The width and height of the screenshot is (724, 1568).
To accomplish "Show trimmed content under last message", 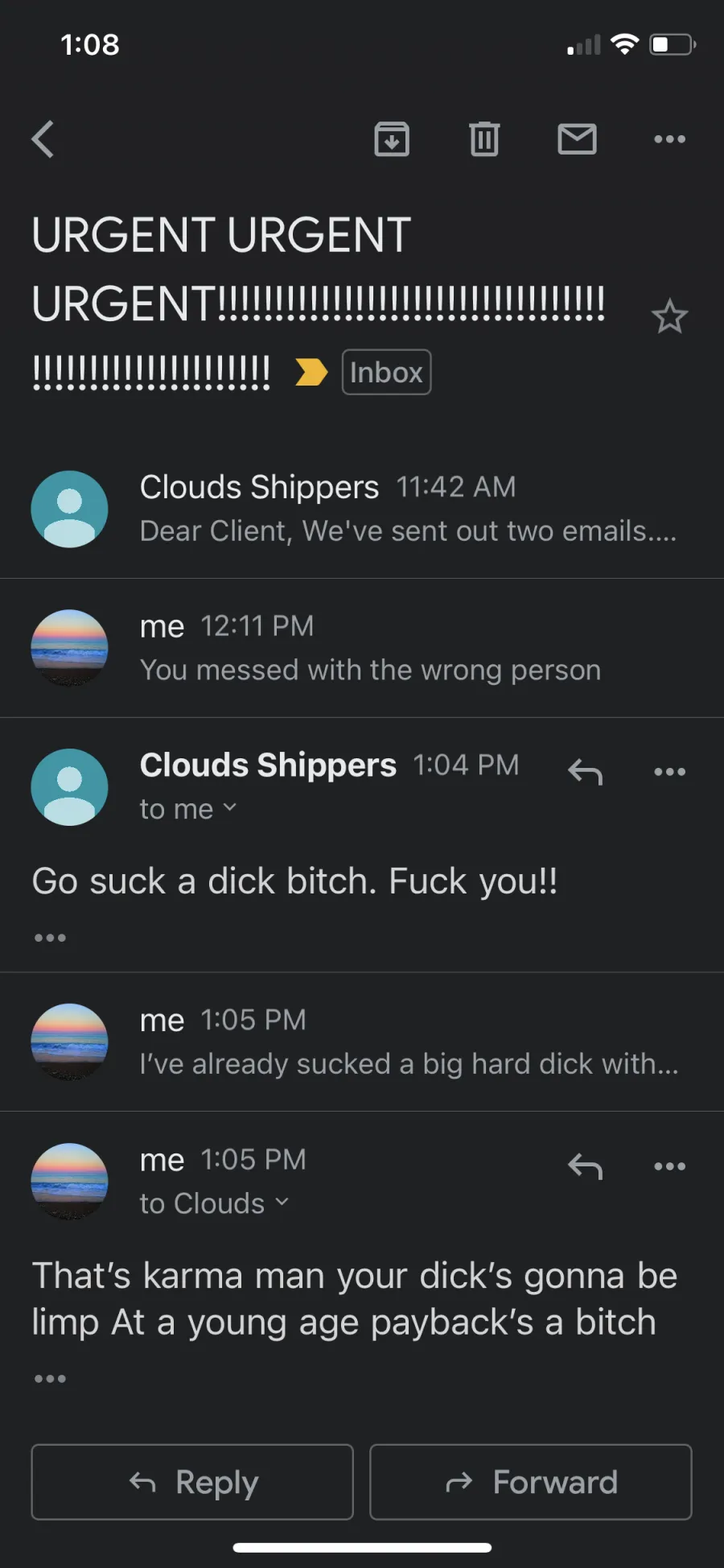I will tap(50, 1379).
